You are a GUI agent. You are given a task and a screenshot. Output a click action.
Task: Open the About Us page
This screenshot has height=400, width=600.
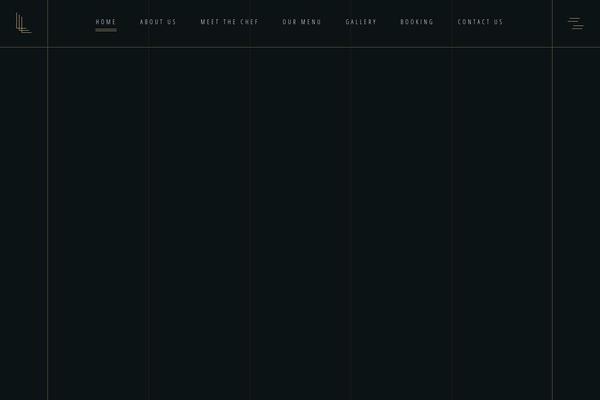158,22
